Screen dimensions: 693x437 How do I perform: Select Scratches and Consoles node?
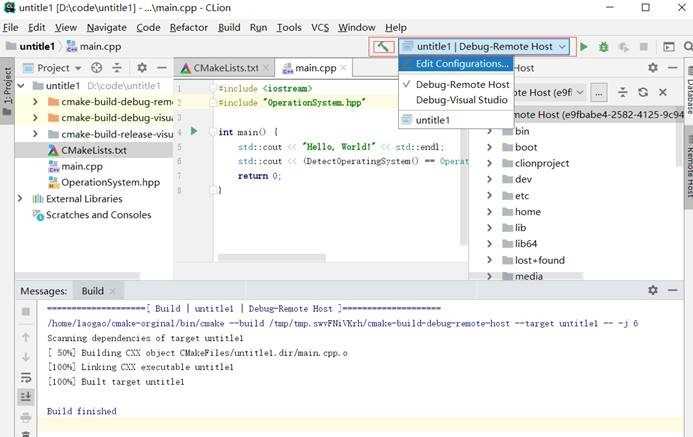(92, 215)
